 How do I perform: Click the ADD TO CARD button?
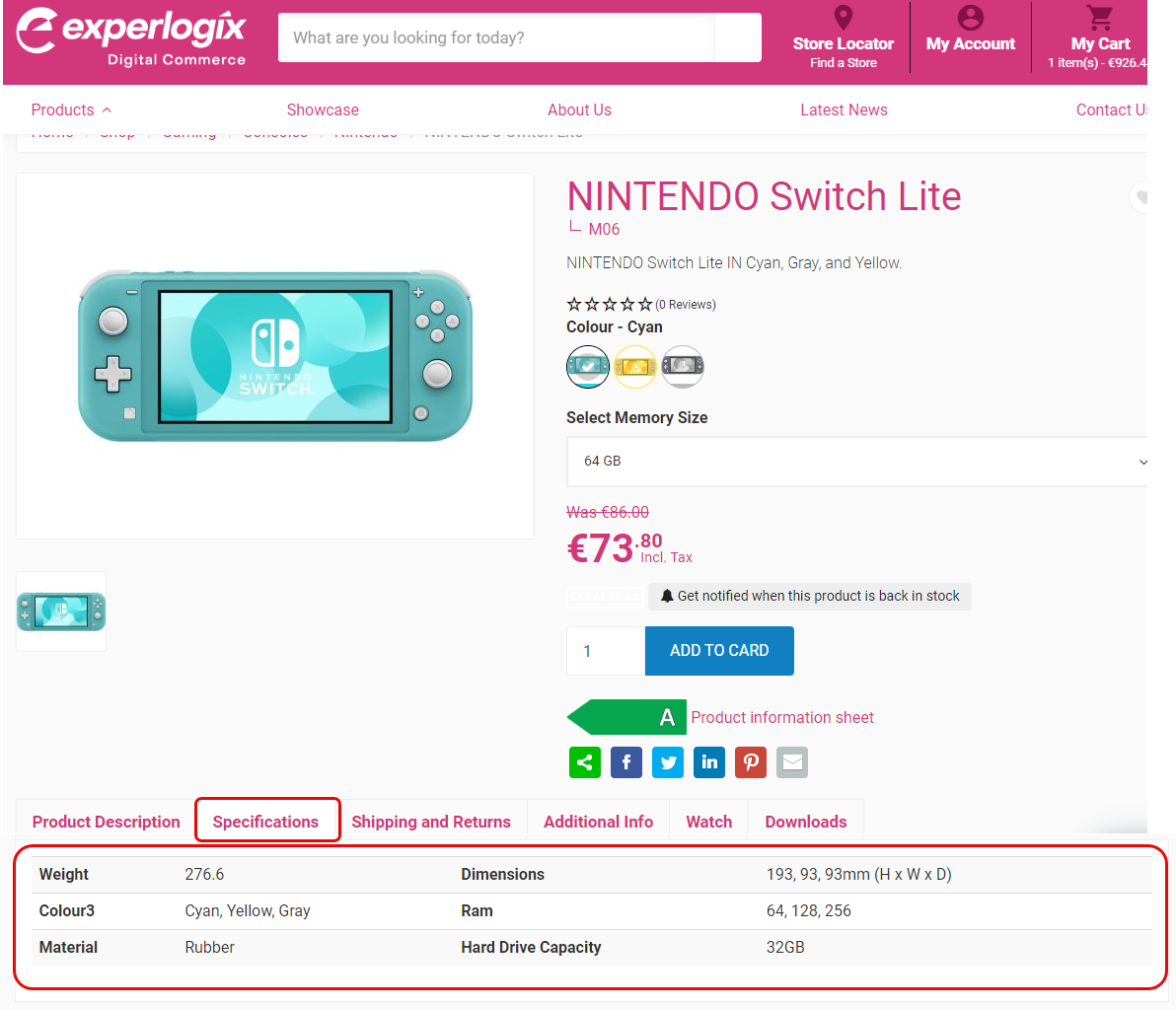pos(719,651)
